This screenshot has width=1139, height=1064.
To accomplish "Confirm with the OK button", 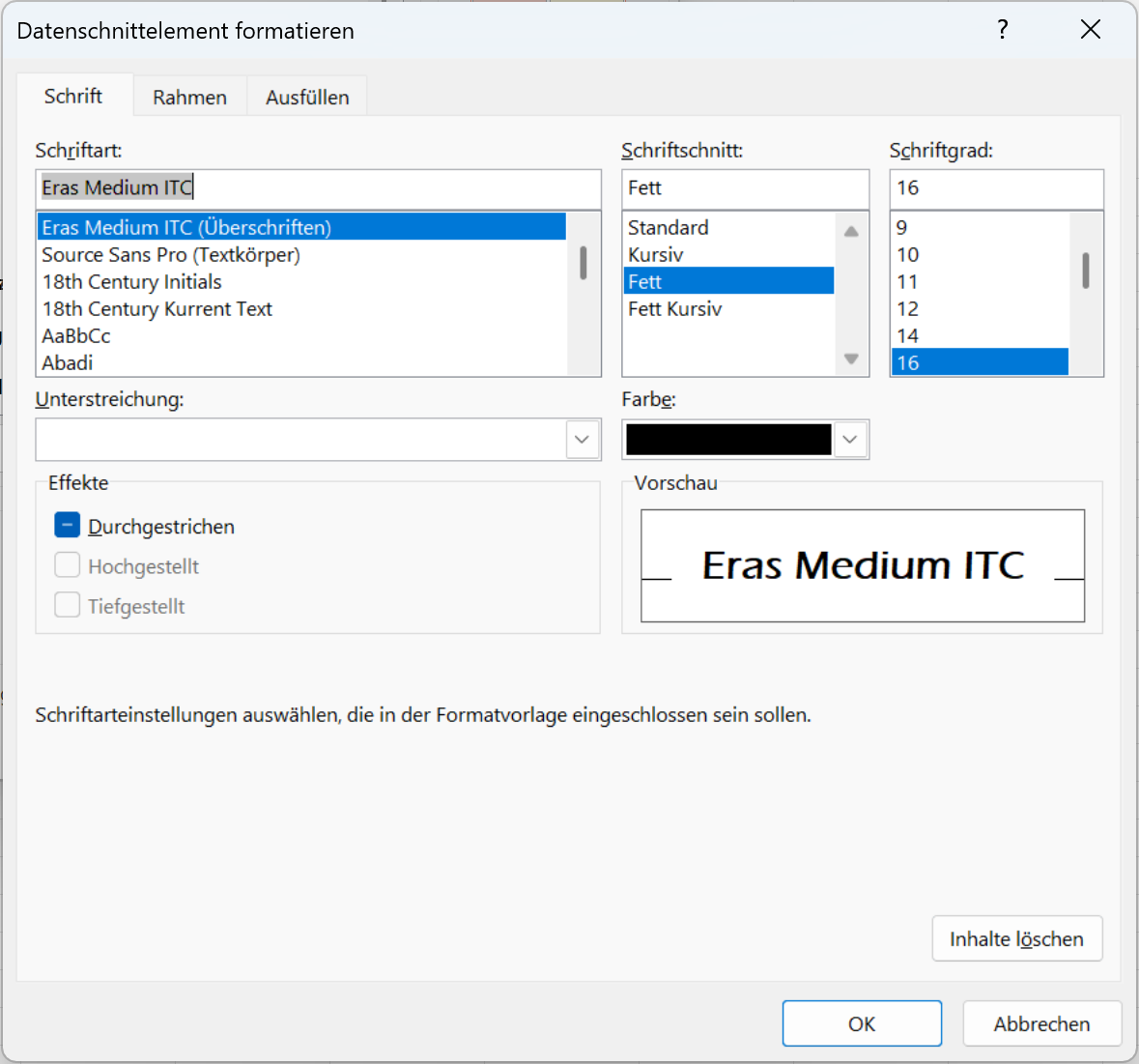I will coord(861,1023).
